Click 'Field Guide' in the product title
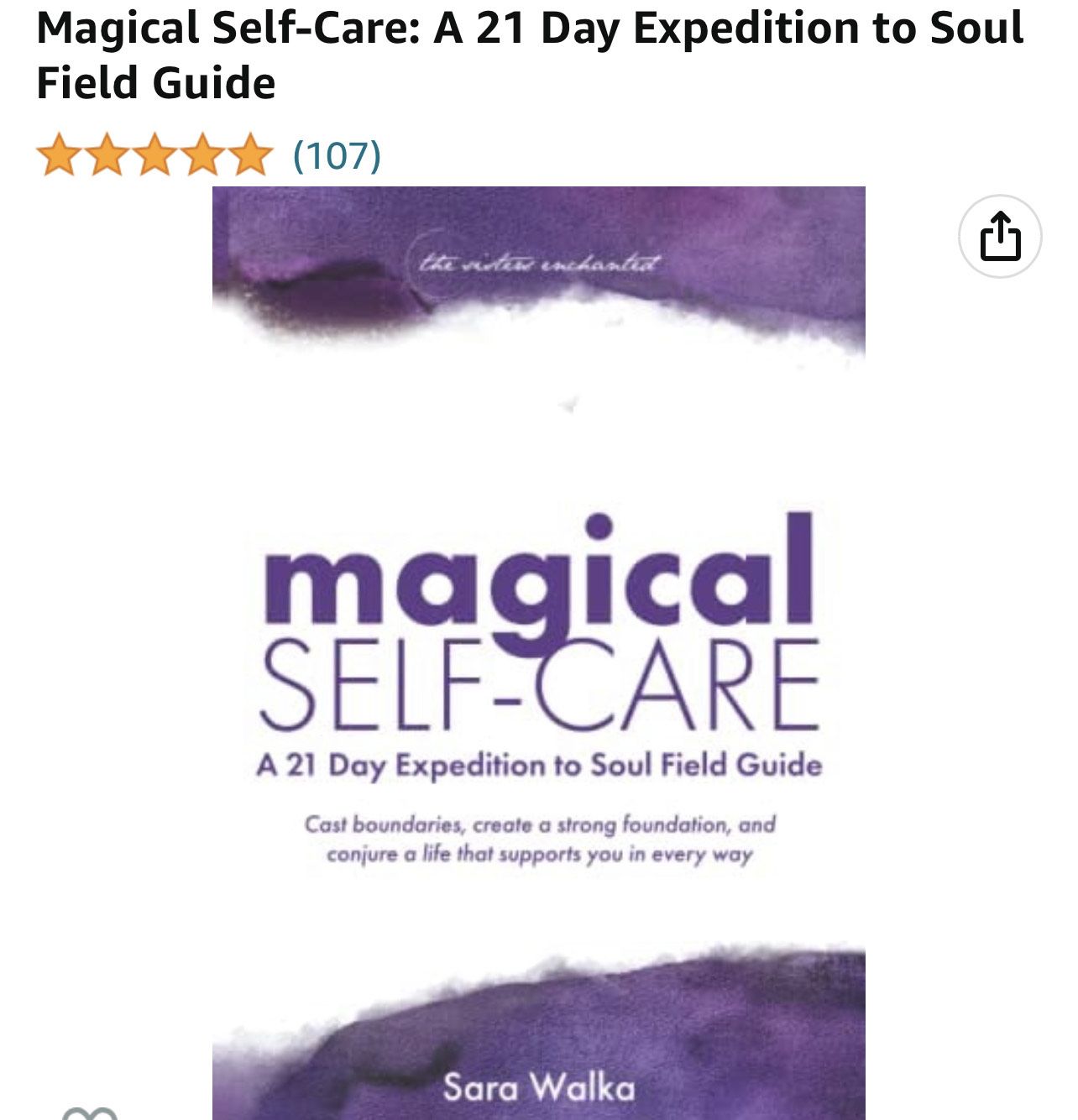Image resolution: width=1078 pixels, height=1120 pixels. 156,83
